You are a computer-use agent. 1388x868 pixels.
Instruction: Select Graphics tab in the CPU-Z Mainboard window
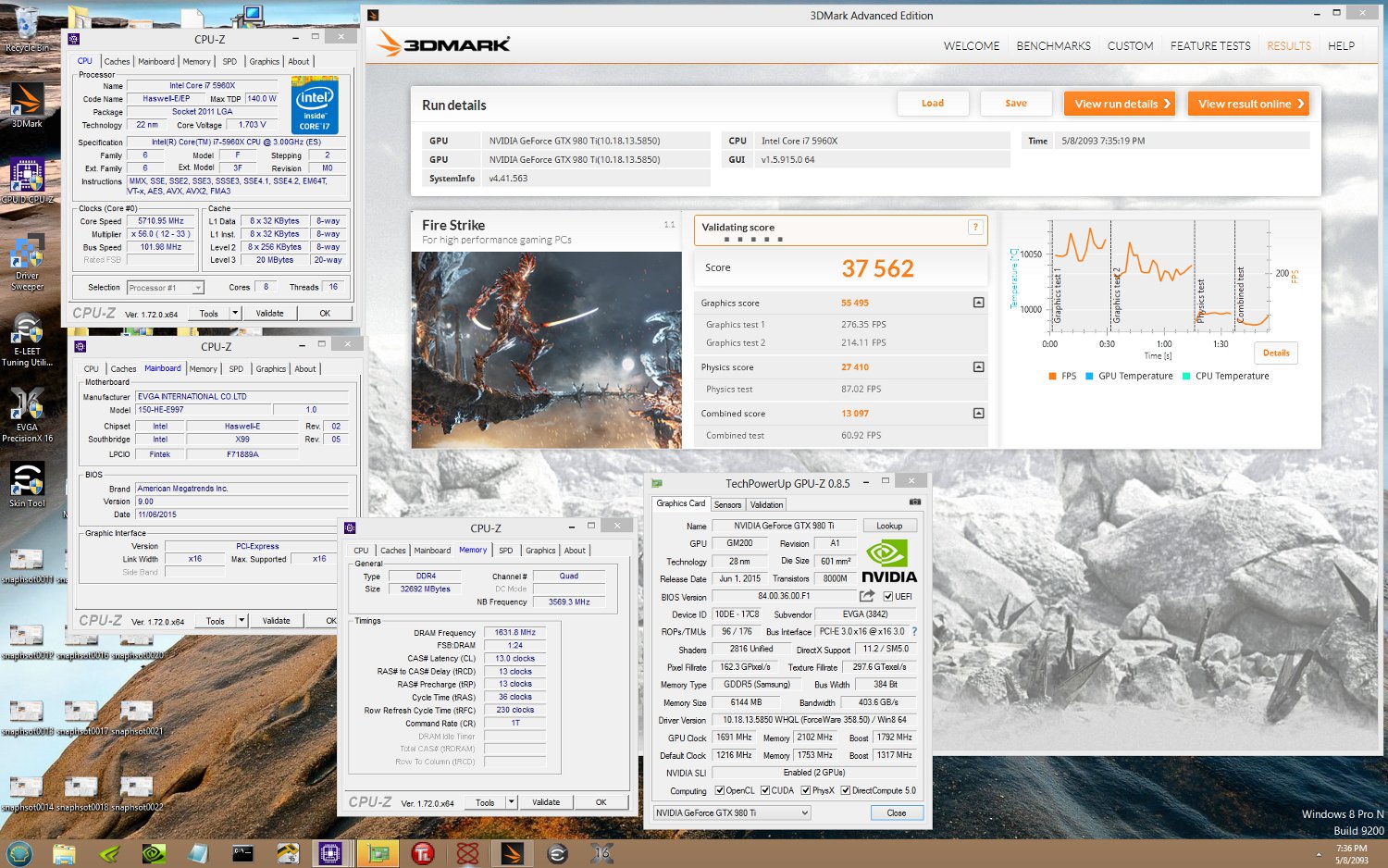(x=270, y=369)
